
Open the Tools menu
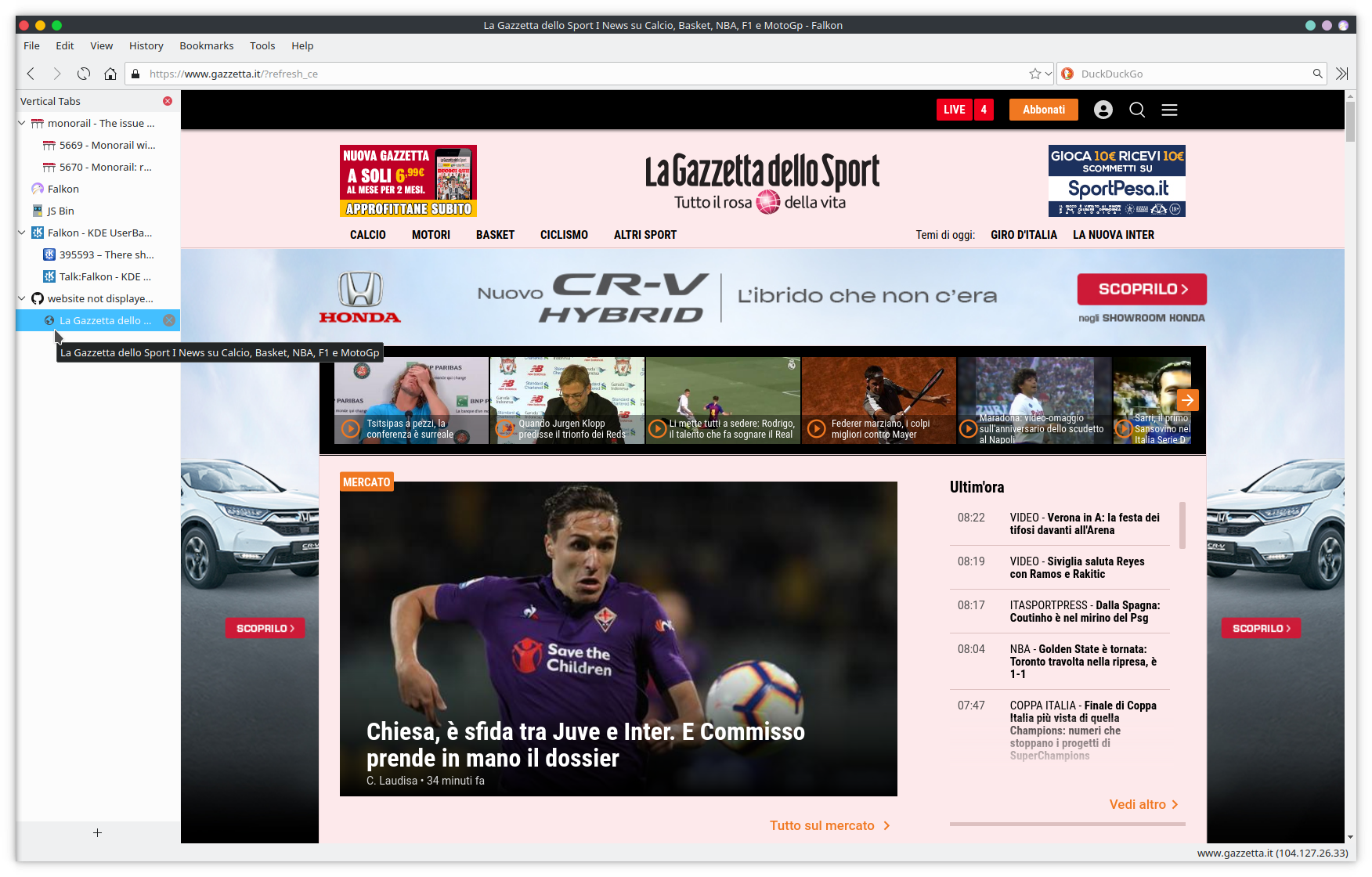(262, 45)
